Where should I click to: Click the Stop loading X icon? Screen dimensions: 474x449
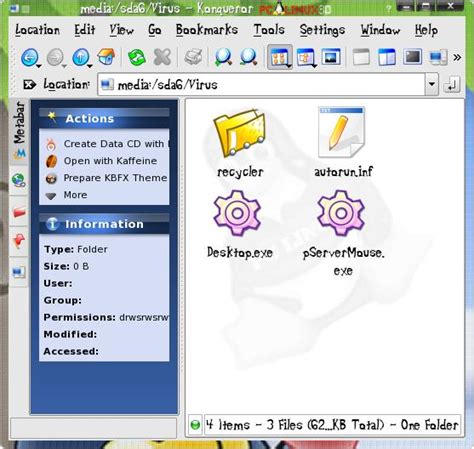click(x=162, y=57)
